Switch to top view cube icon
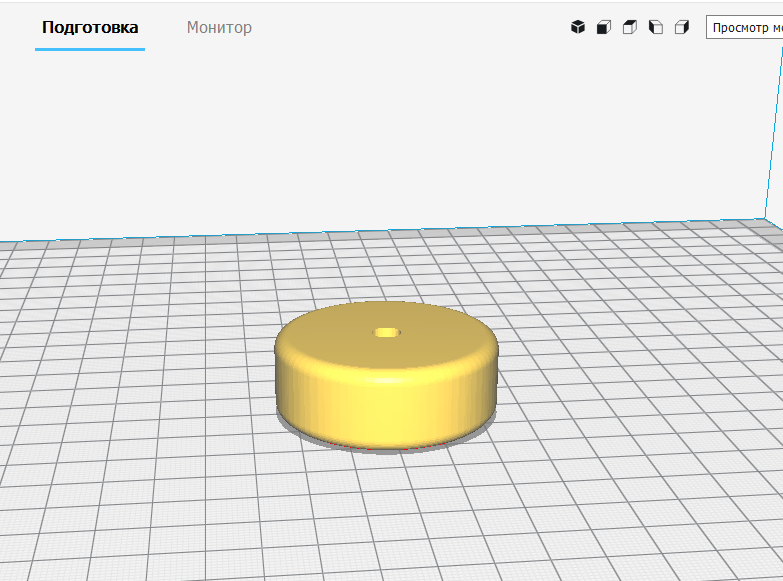 (630, 27)
